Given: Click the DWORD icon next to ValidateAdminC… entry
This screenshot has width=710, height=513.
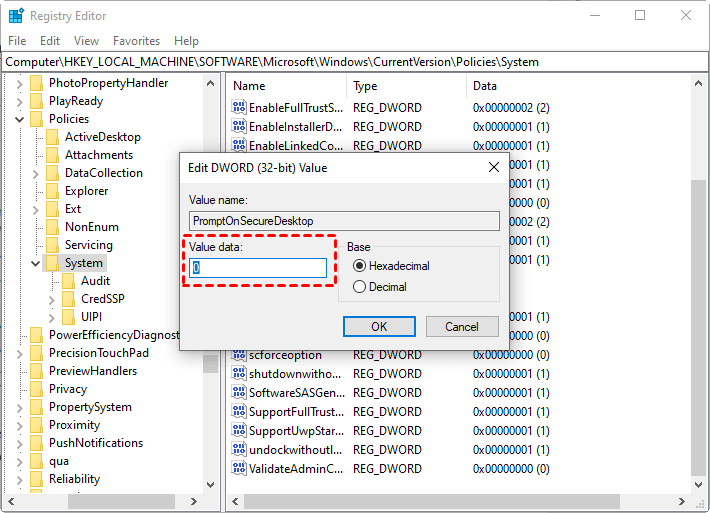Looking at the screenshot, I should tap(239, 468).
